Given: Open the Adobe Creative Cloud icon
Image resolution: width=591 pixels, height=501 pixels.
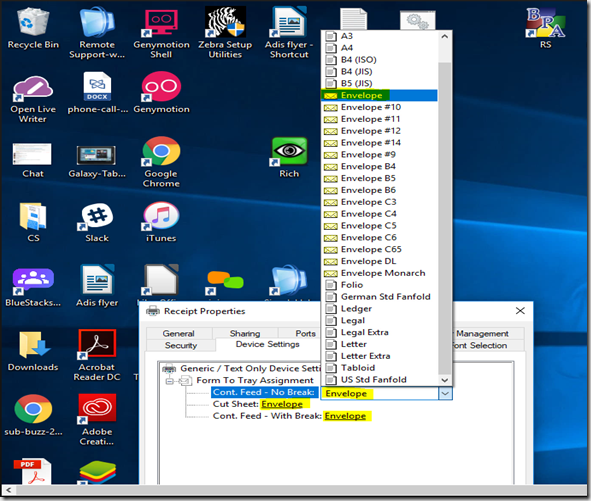Looking at the screenshot, I should point(97,420).
